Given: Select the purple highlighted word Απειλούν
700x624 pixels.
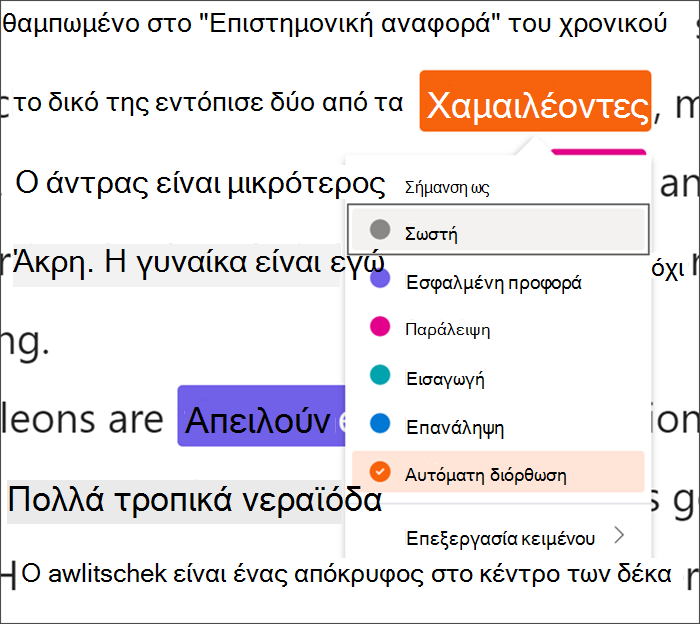Looking at the screenshot, I should [261, 416].
